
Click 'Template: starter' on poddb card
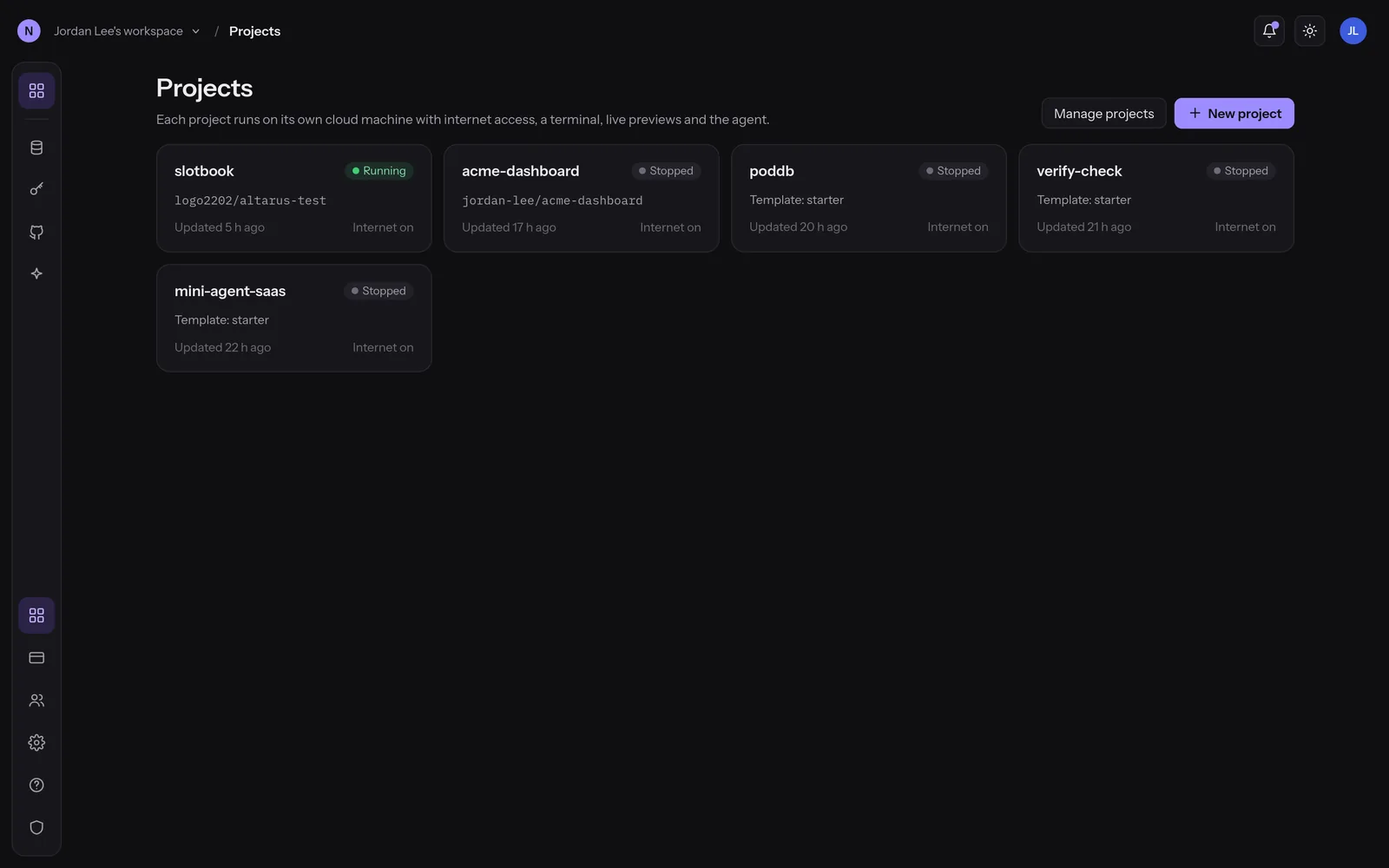click(x=796, y=200)
